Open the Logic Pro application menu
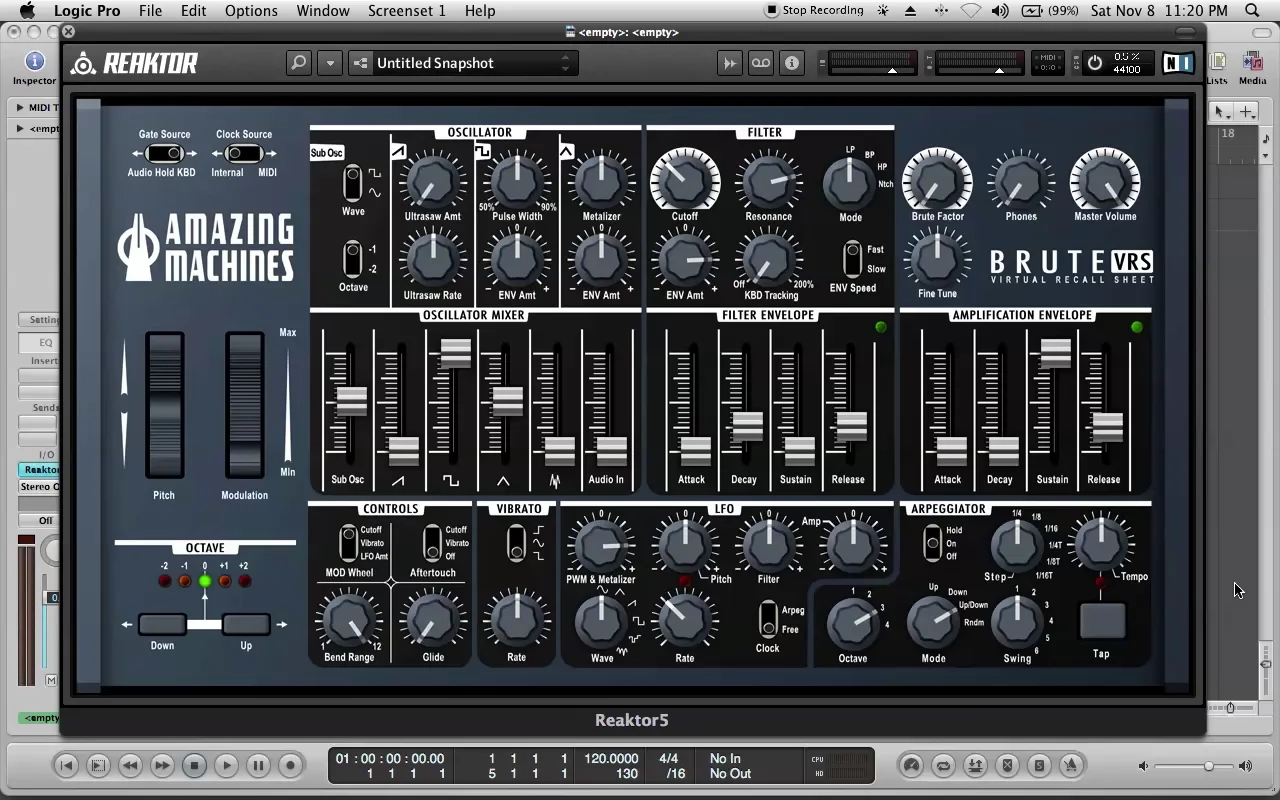 87,11
